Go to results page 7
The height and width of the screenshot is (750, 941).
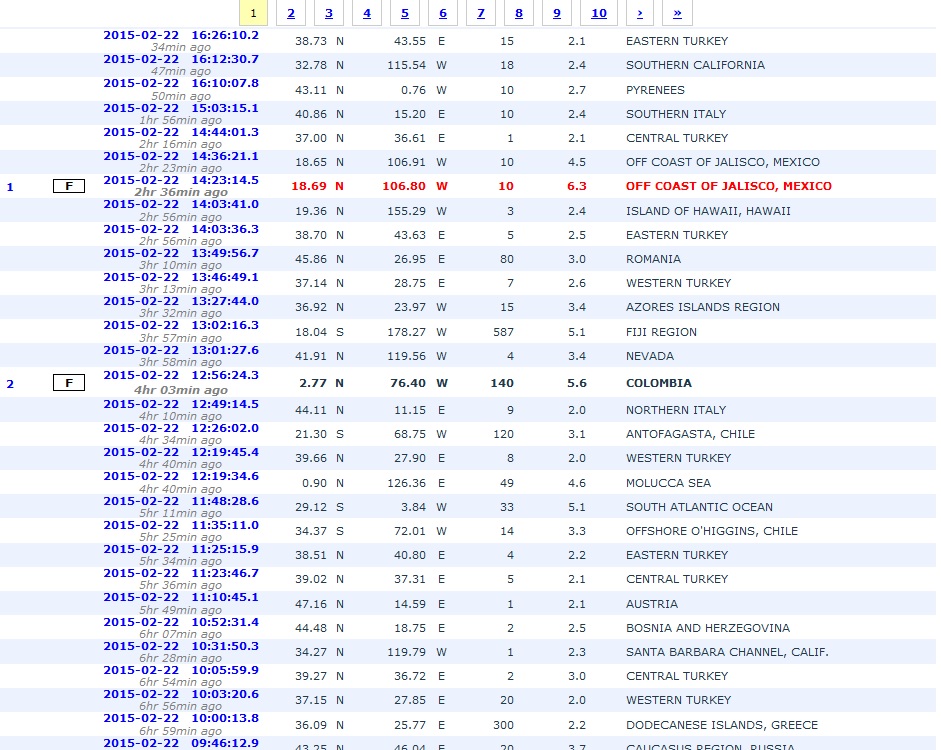pyautogui.click(x=481, y=13)
